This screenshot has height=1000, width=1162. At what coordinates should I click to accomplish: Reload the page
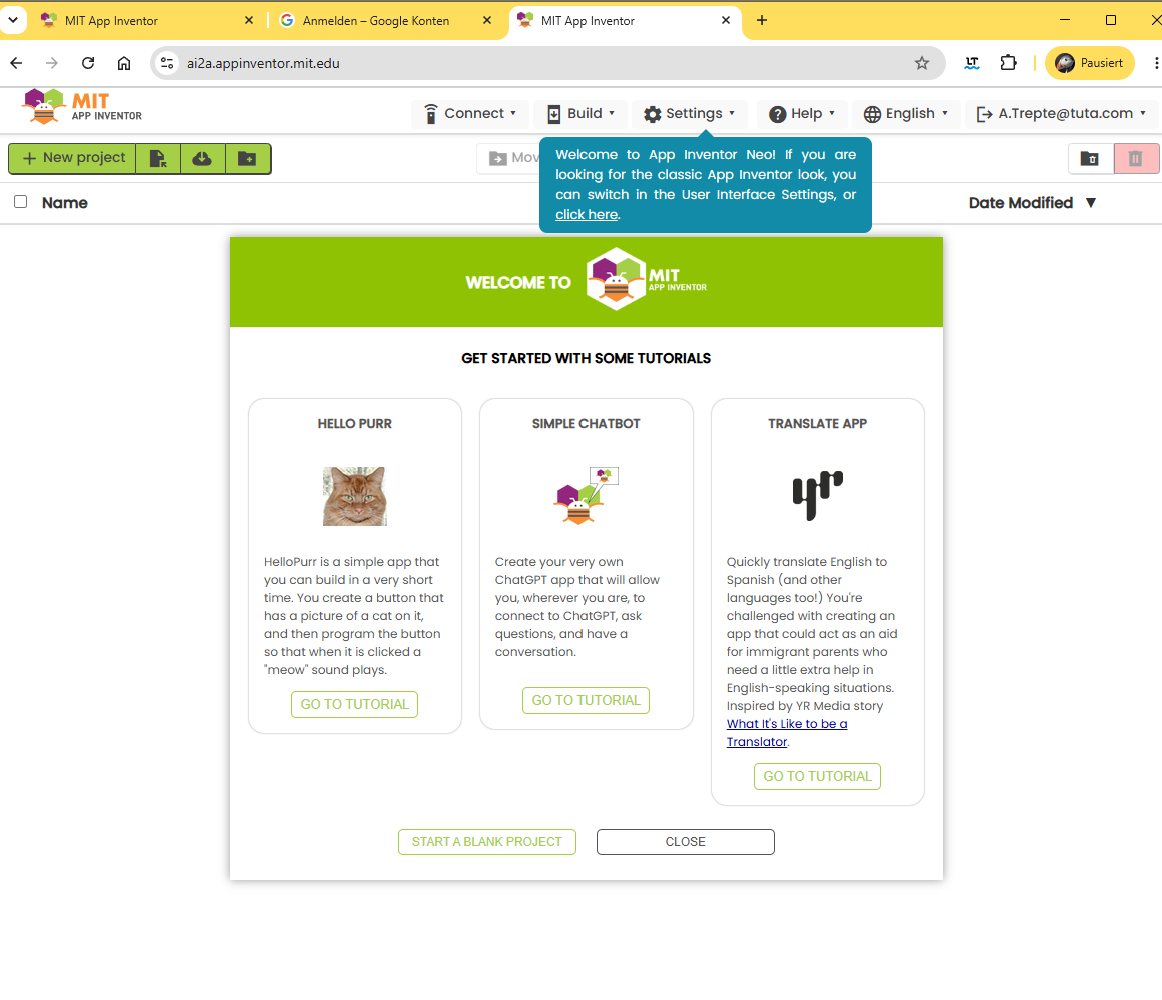88,63
